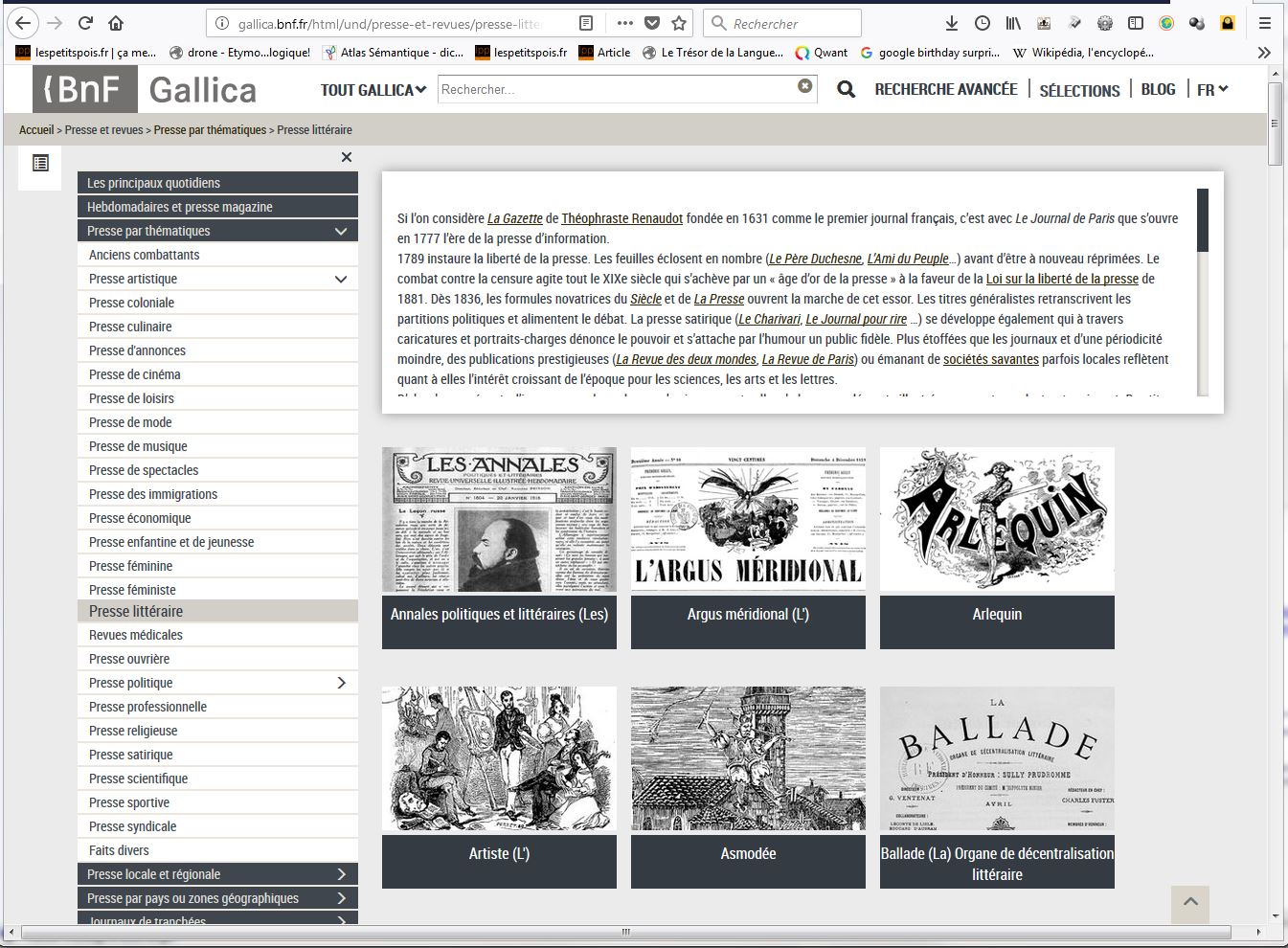Toggle the sidebar list icon
The image size is (1288, 948).
40,164
